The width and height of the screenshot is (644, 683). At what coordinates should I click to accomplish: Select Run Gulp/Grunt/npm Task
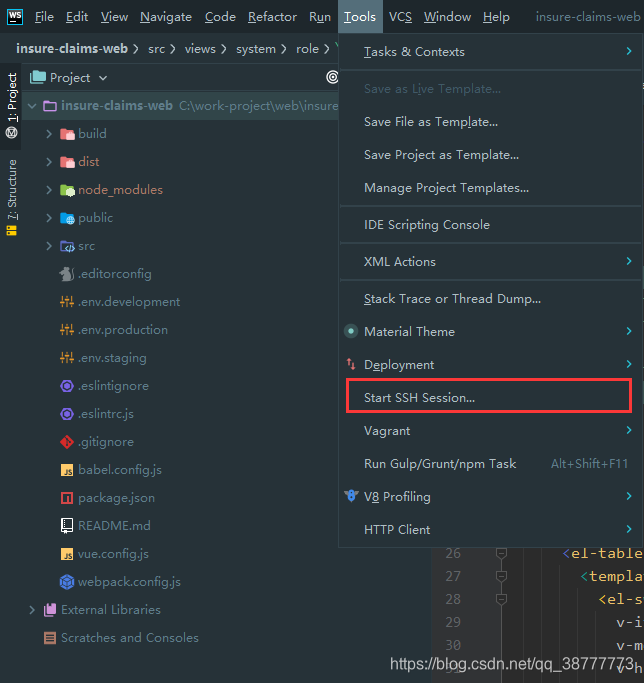click(490, 463)
